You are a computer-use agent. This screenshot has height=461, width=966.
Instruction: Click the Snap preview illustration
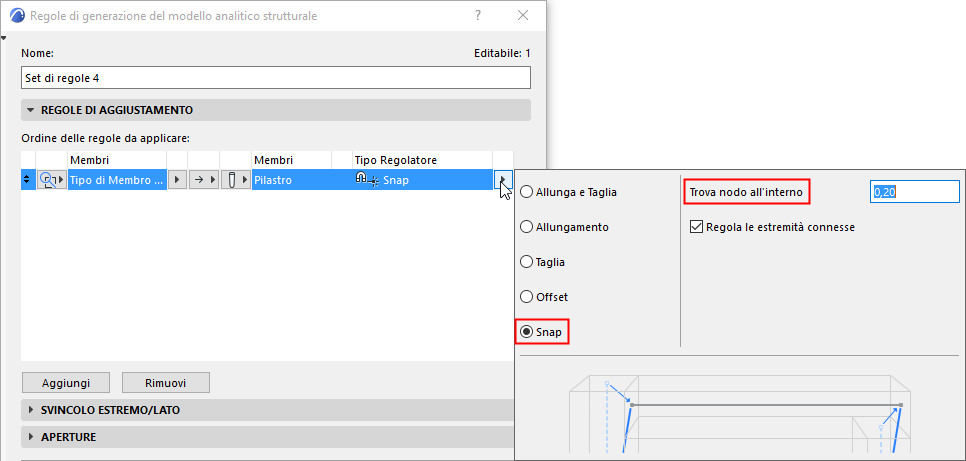tap(739, 412)
